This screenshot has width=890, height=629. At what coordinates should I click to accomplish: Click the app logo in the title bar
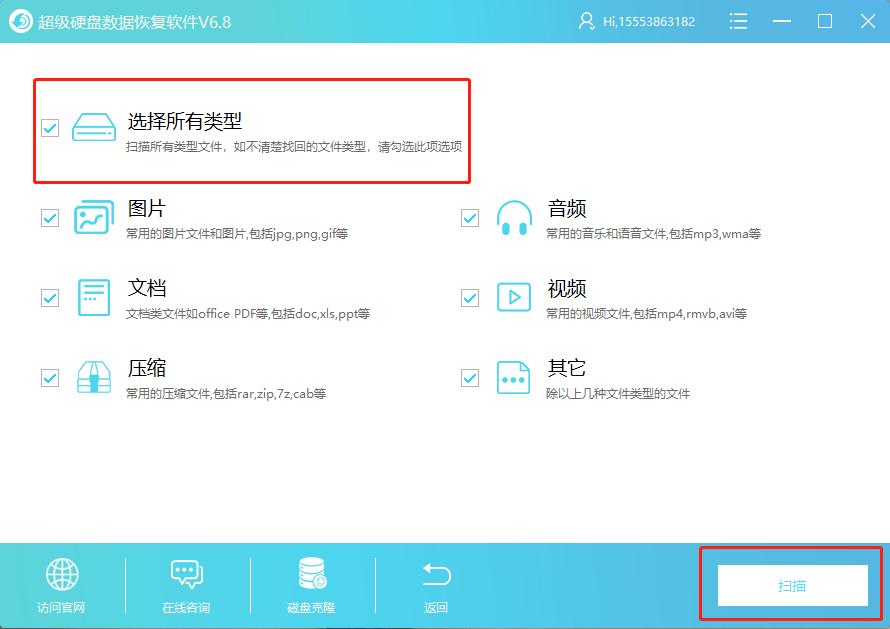click(x=19, y=20)
